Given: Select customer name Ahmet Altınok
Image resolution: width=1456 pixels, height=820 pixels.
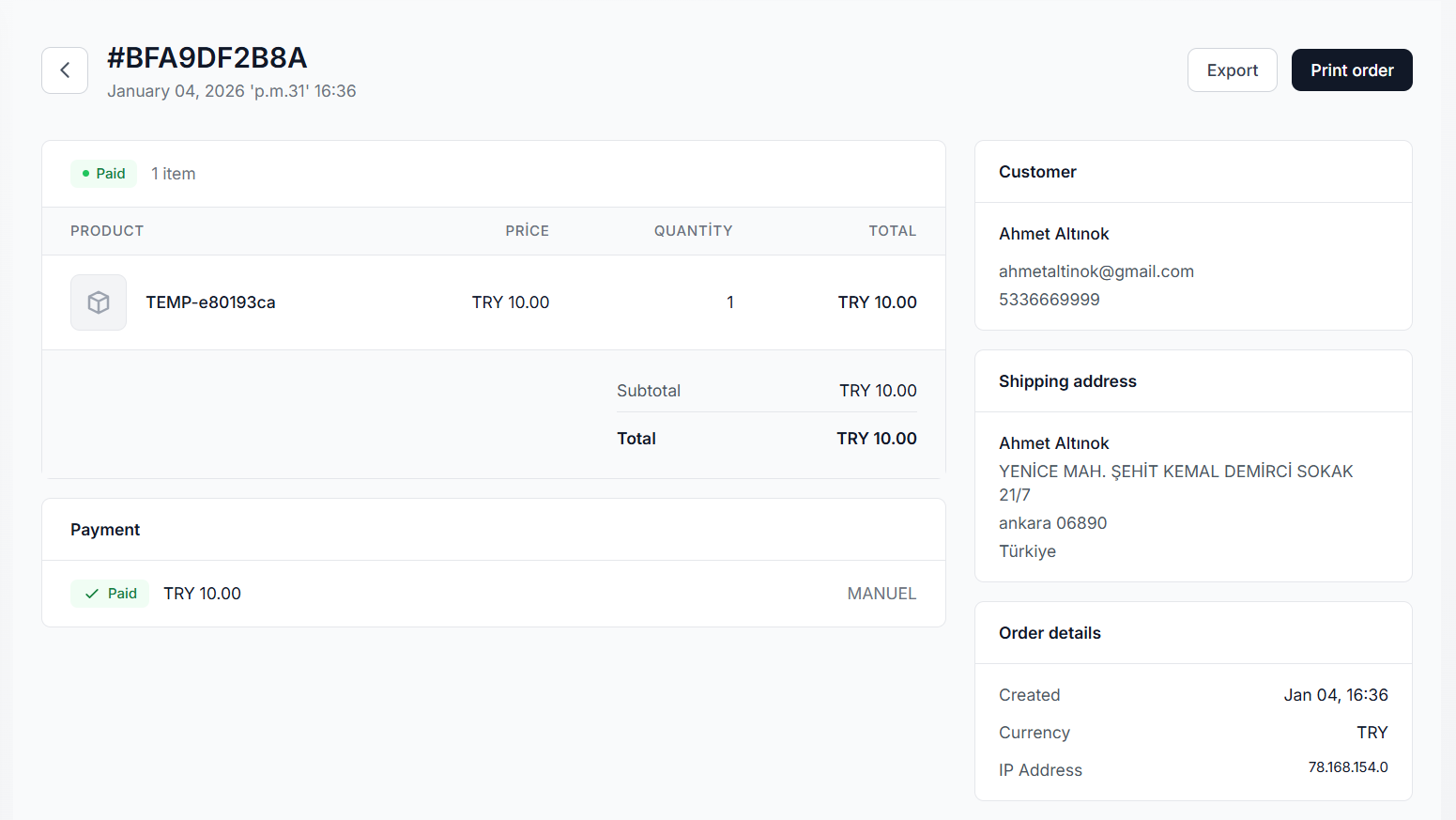Looking at the screenshot, I should click(1053, 233).
